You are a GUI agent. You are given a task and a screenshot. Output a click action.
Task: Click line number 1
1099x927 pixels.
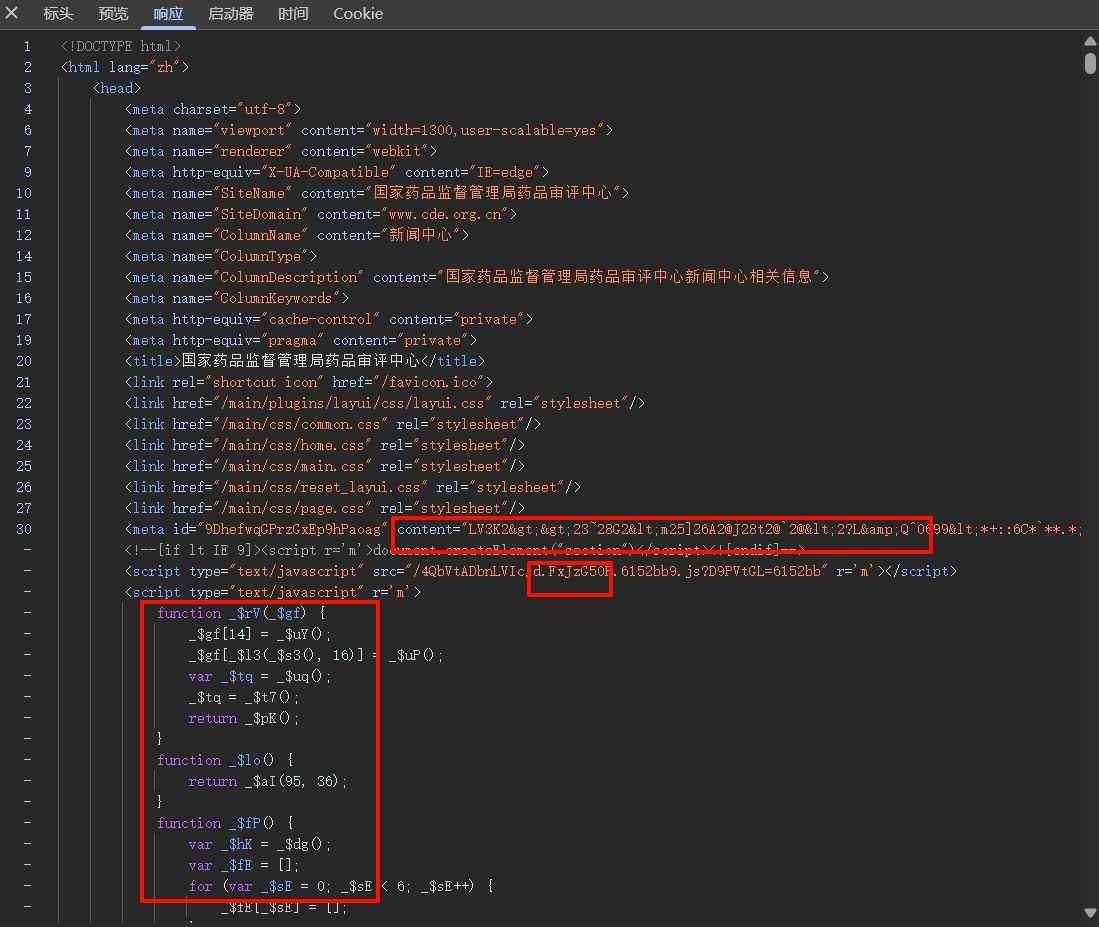(27, 46)
